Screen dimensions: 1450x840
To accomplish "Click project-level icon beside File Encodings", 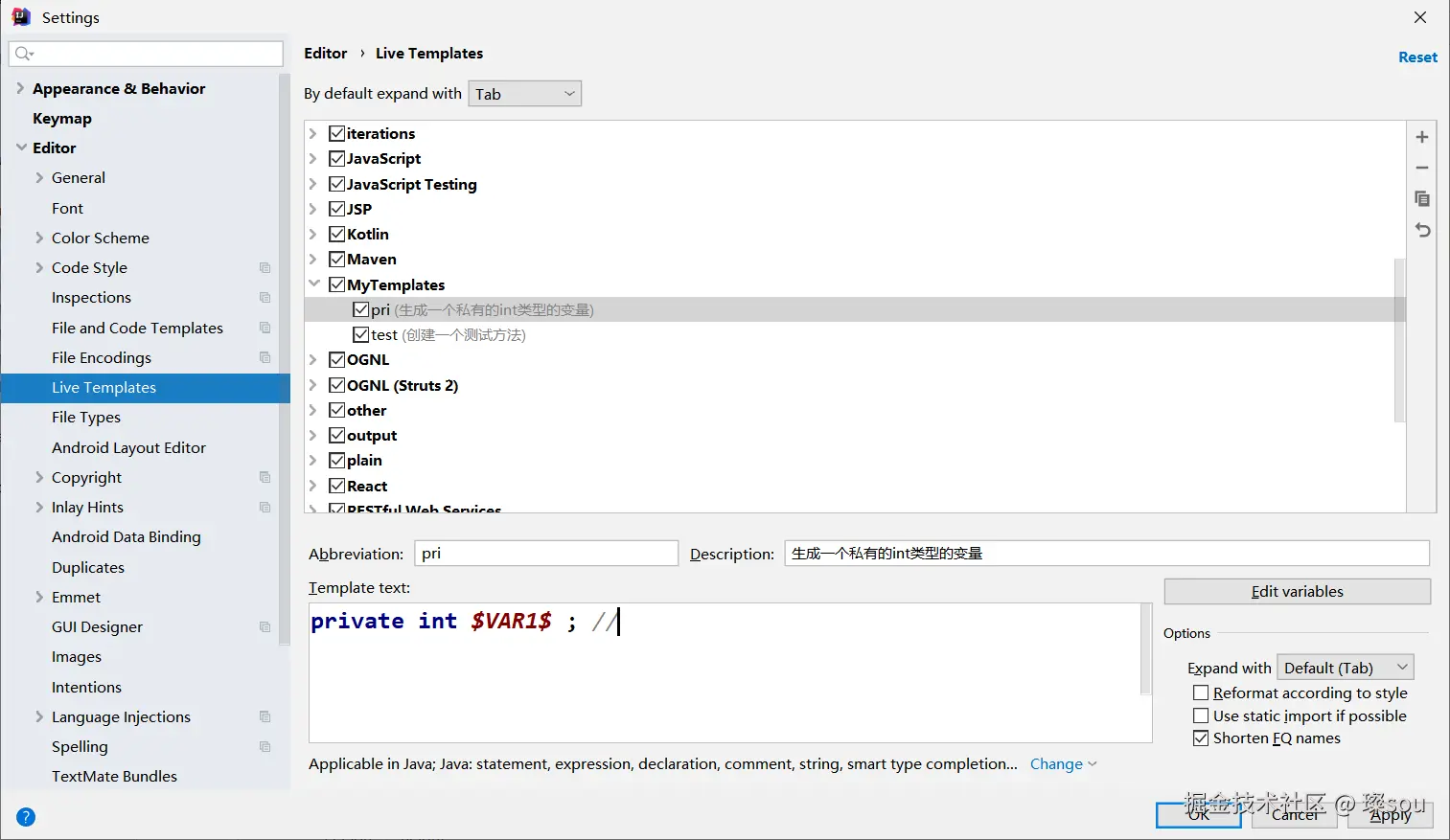I will pos(265,357).
